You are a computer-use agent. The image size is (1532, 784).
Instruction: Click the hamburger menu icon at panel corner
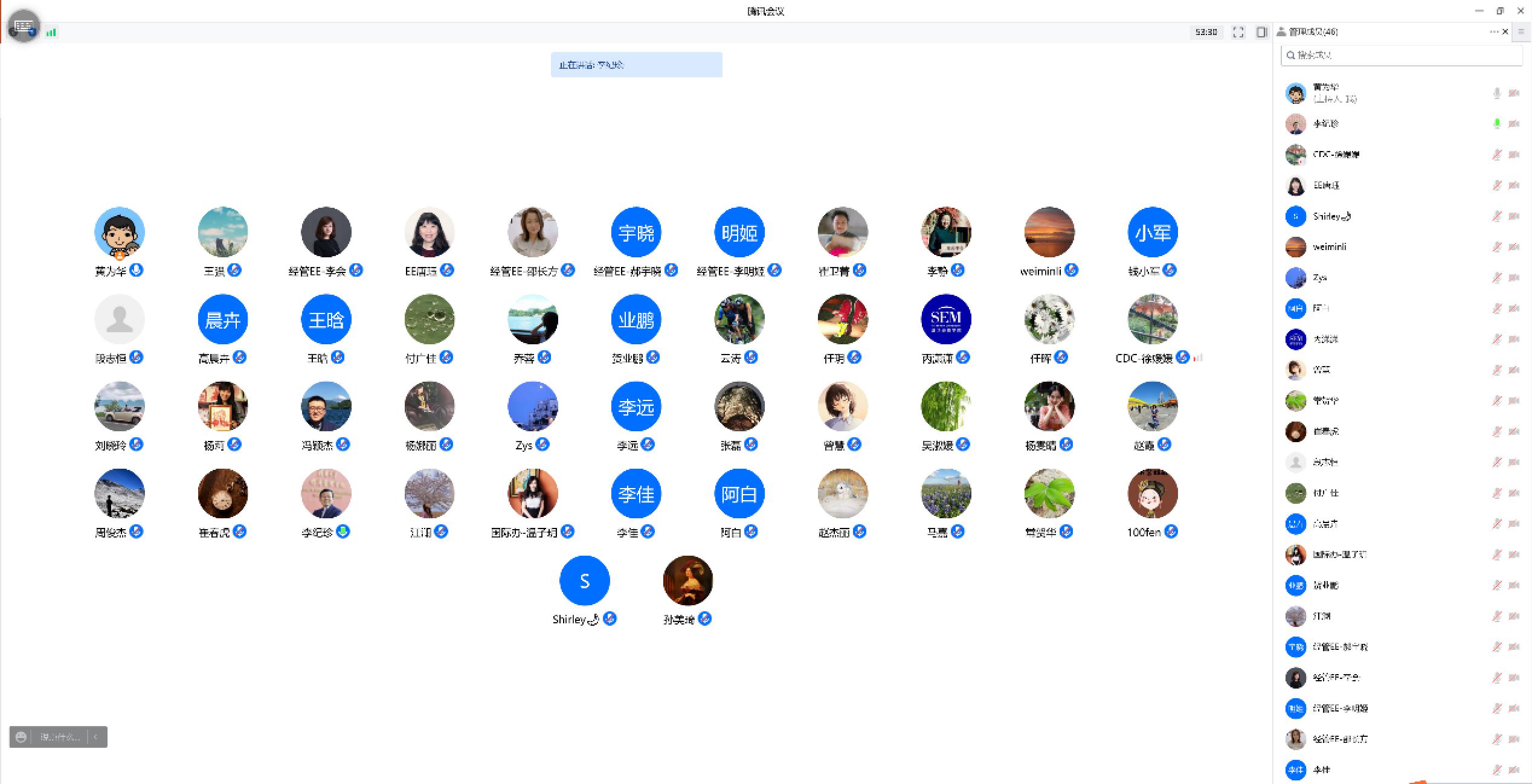pyautogui.click(x=1521, y=31)
